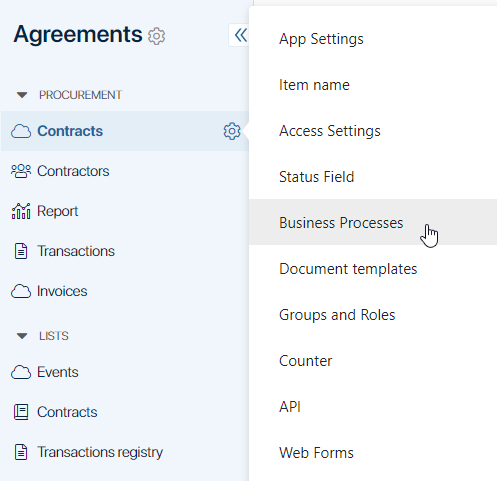
Task: Select Business Processes menu entry
Action: [x=373, y=222]
